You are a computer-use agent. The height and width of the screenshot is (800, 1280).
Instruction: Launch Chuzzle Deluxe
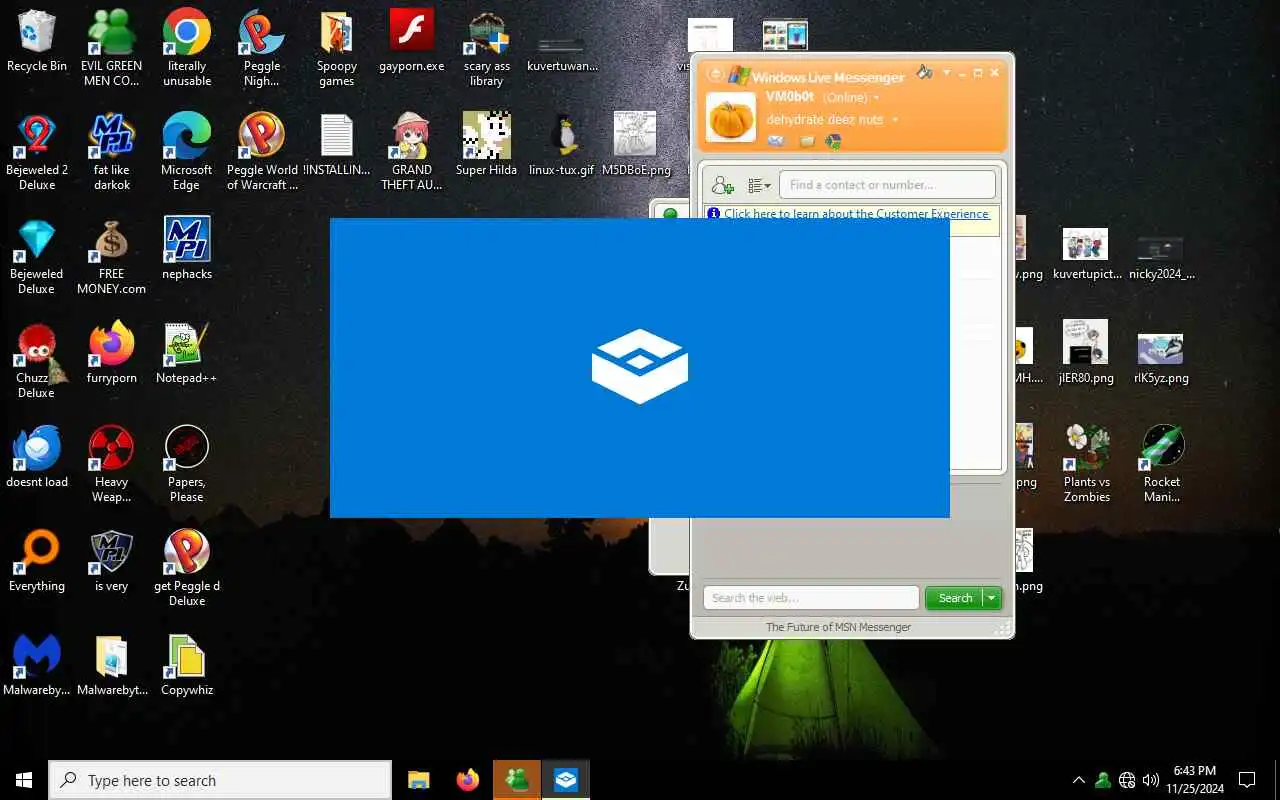pos(37,360)
